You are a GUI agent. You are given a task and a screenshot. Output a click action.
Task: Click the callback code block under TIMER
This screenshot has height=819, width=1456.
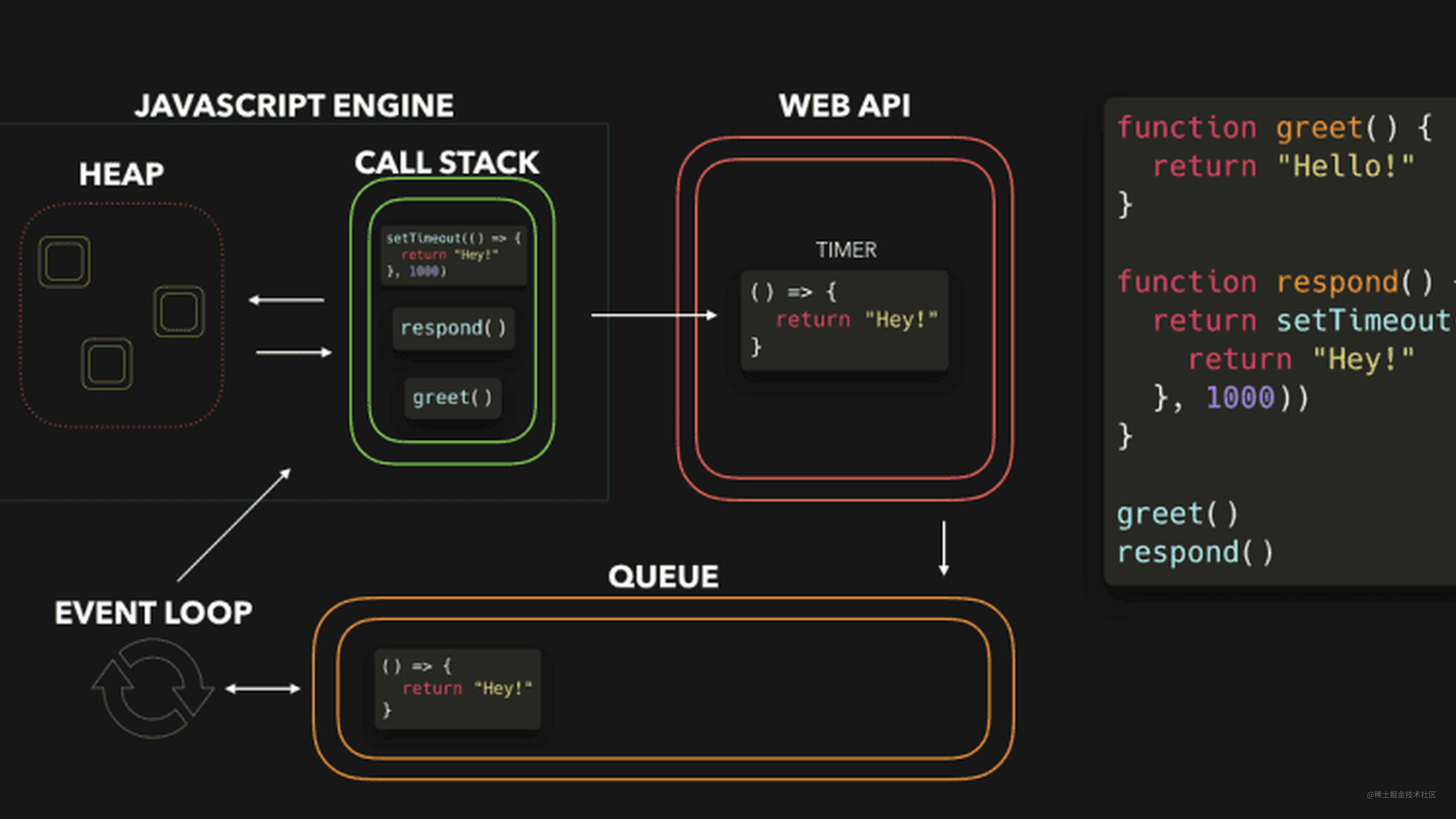pyautogui.click(x=844, y=320)
